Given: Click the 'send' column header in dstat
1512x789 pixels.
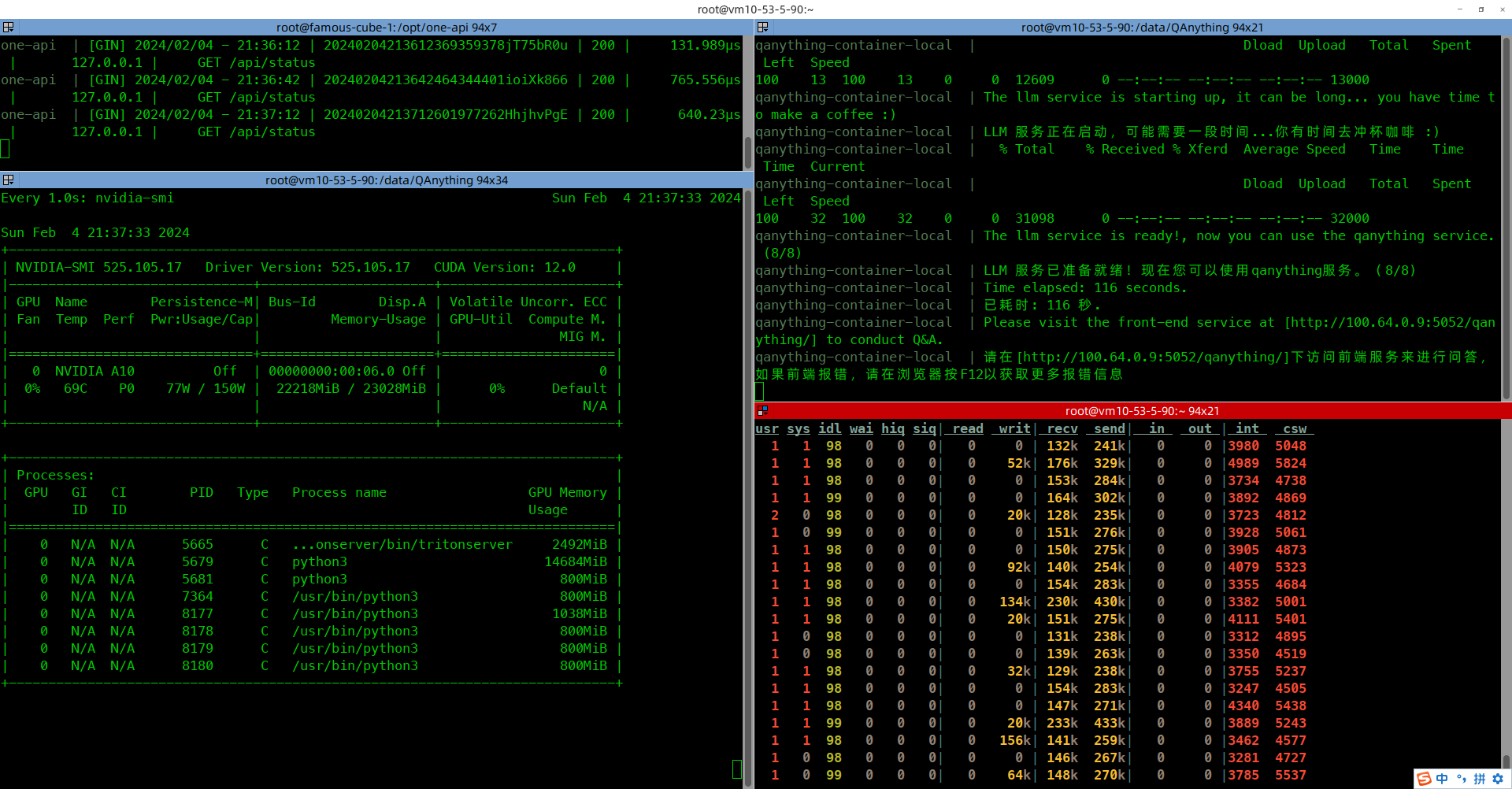Looking at the screenshot, I should [1110, 429].
